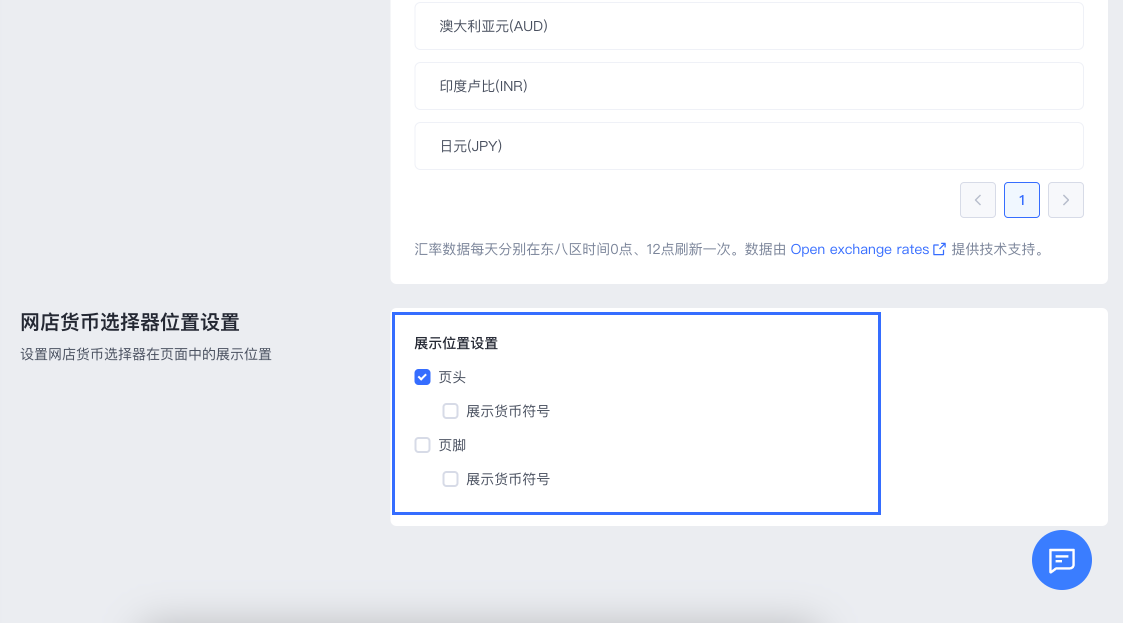Go to next page with right chevron

click(x=1065, y=200)
